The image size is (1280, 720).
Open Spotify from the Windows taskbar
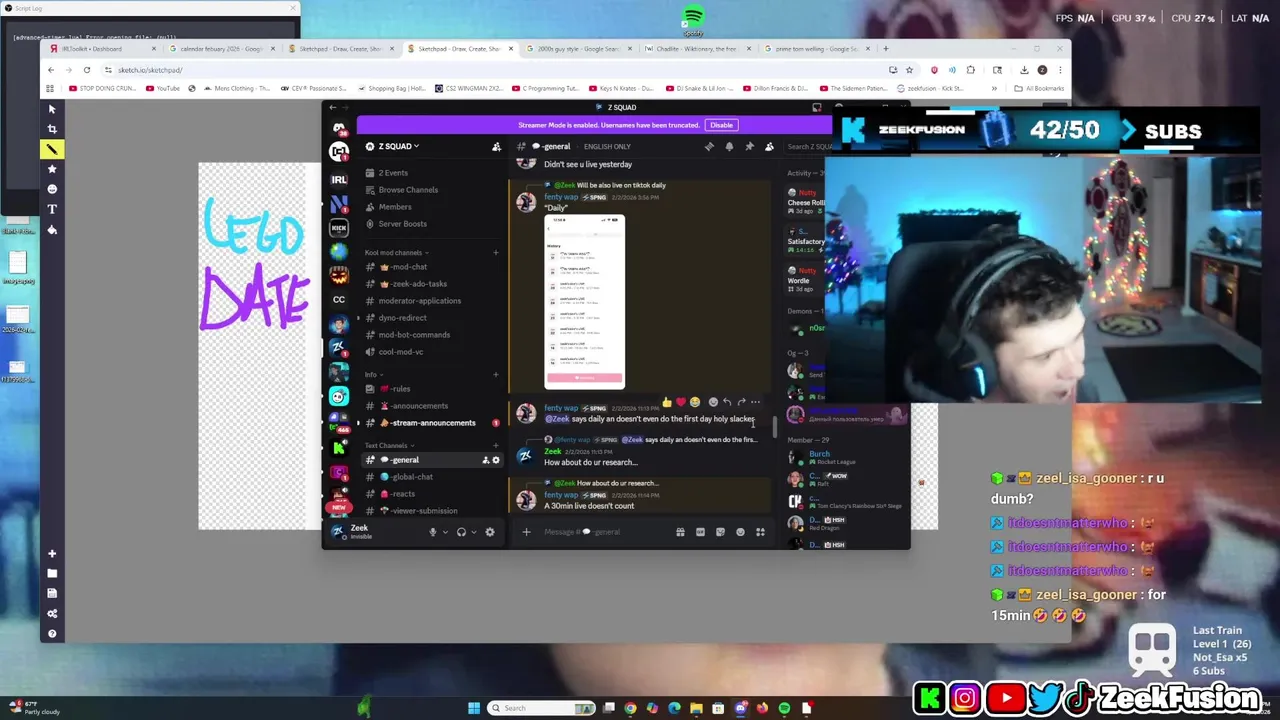pyautogui.click(x=784, y=708)
